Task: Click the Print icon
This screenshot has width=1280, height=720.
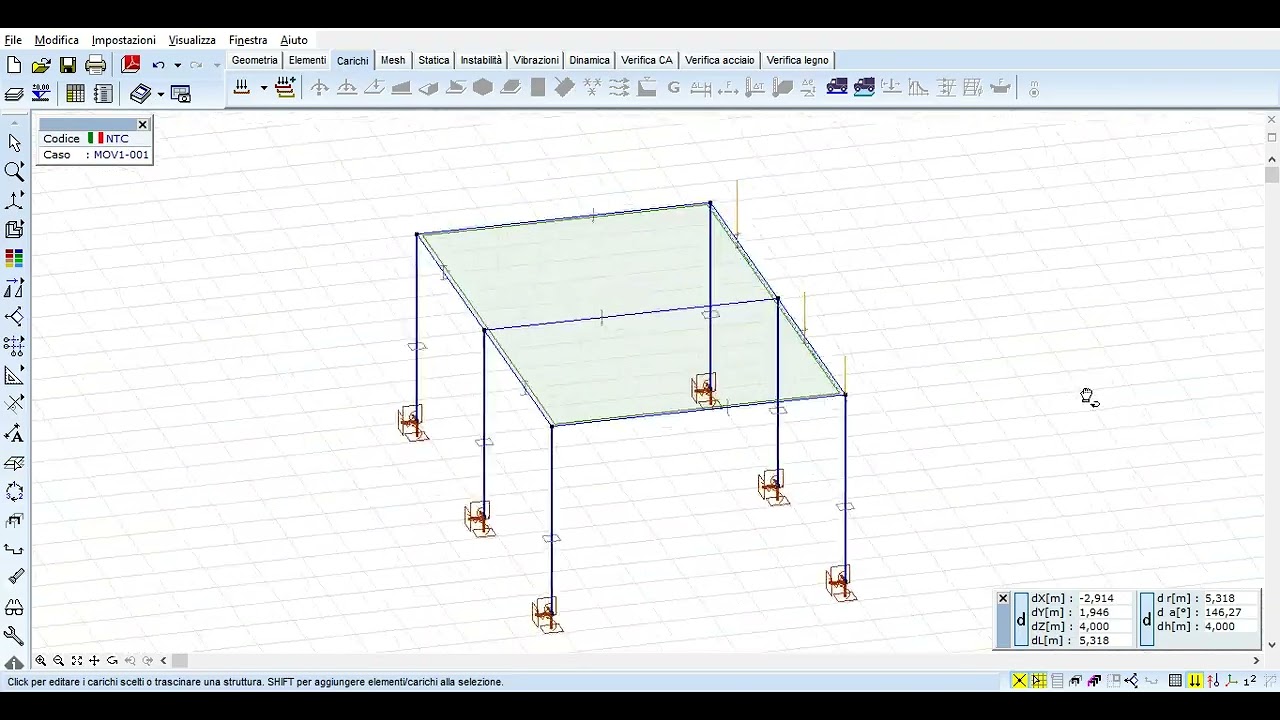Action: click(95, 65)
